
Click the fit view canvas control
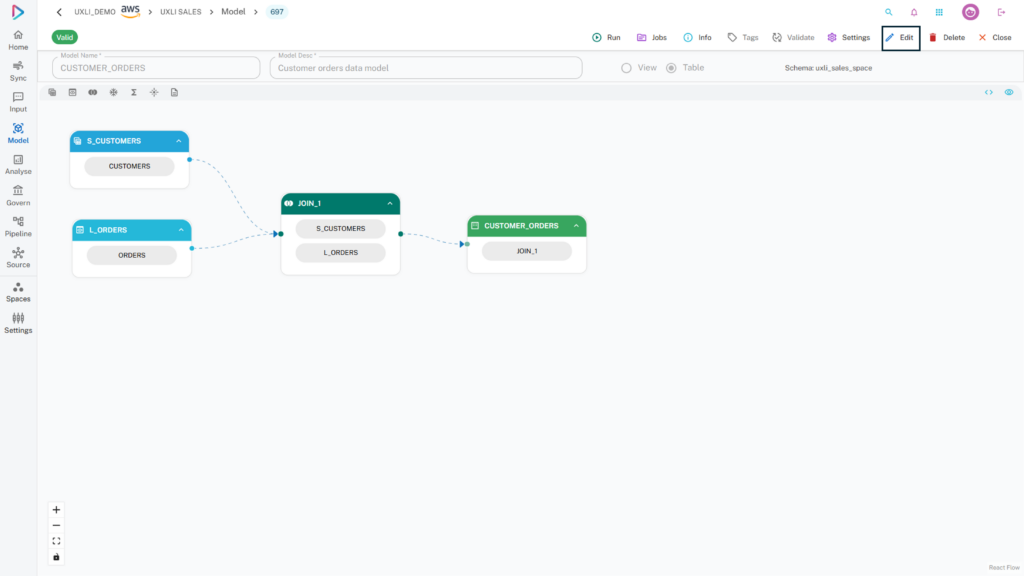coord(56,541)
